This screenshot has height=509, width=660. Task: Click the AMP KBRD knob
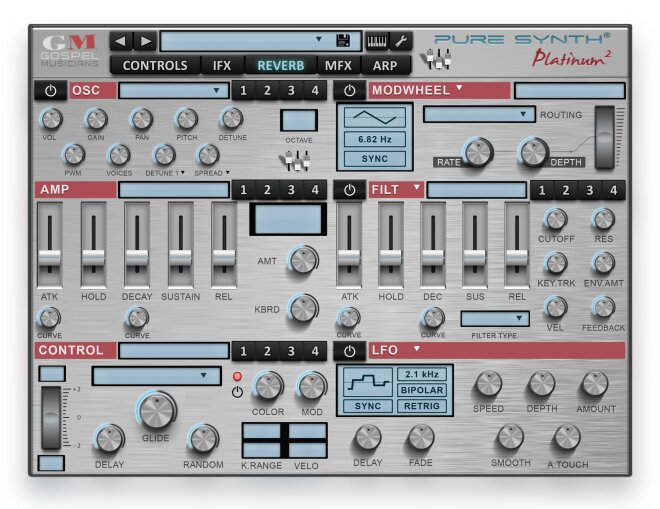(303, 308)
